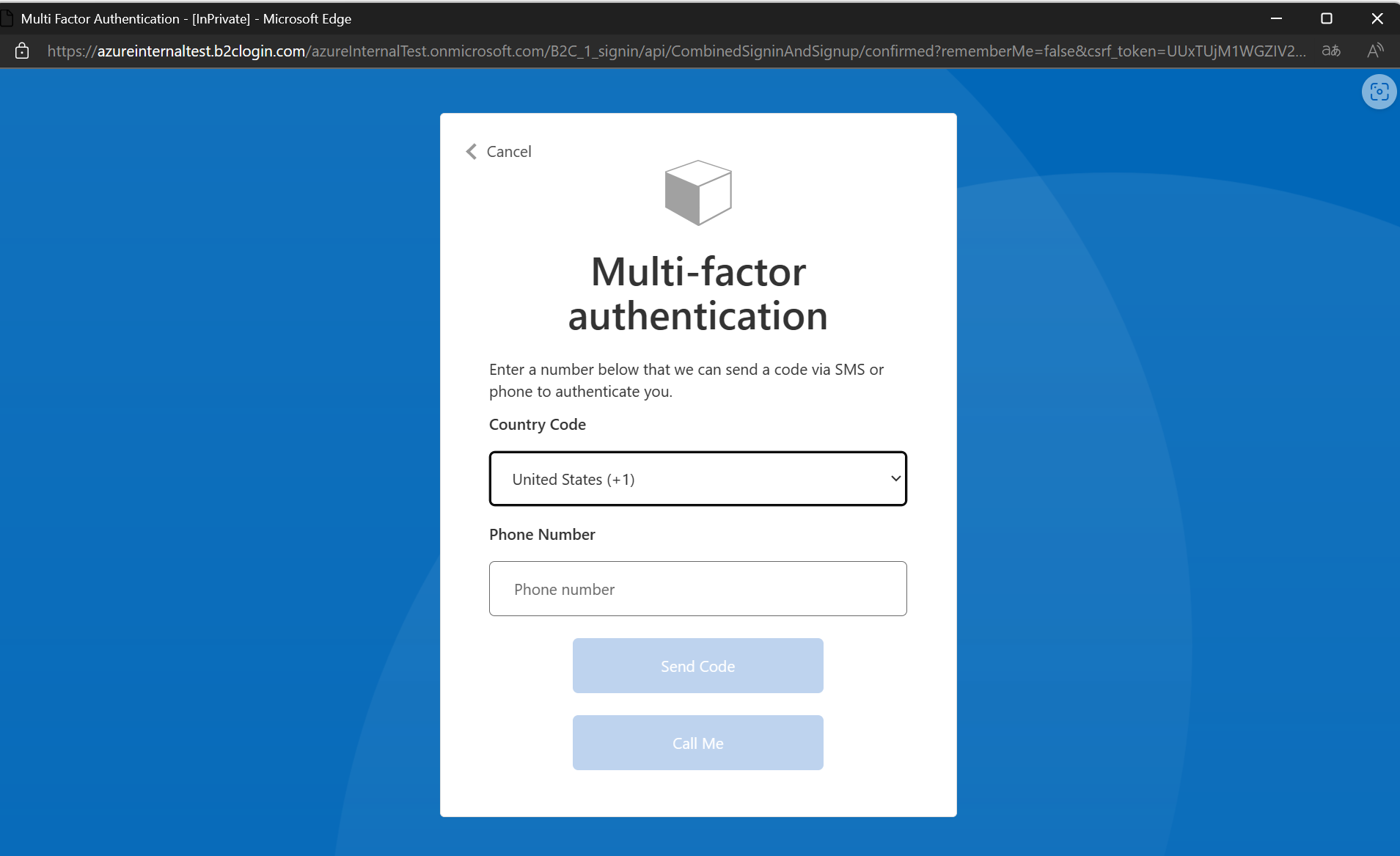Click the back chevron beside Cancel

pos(472,152)
